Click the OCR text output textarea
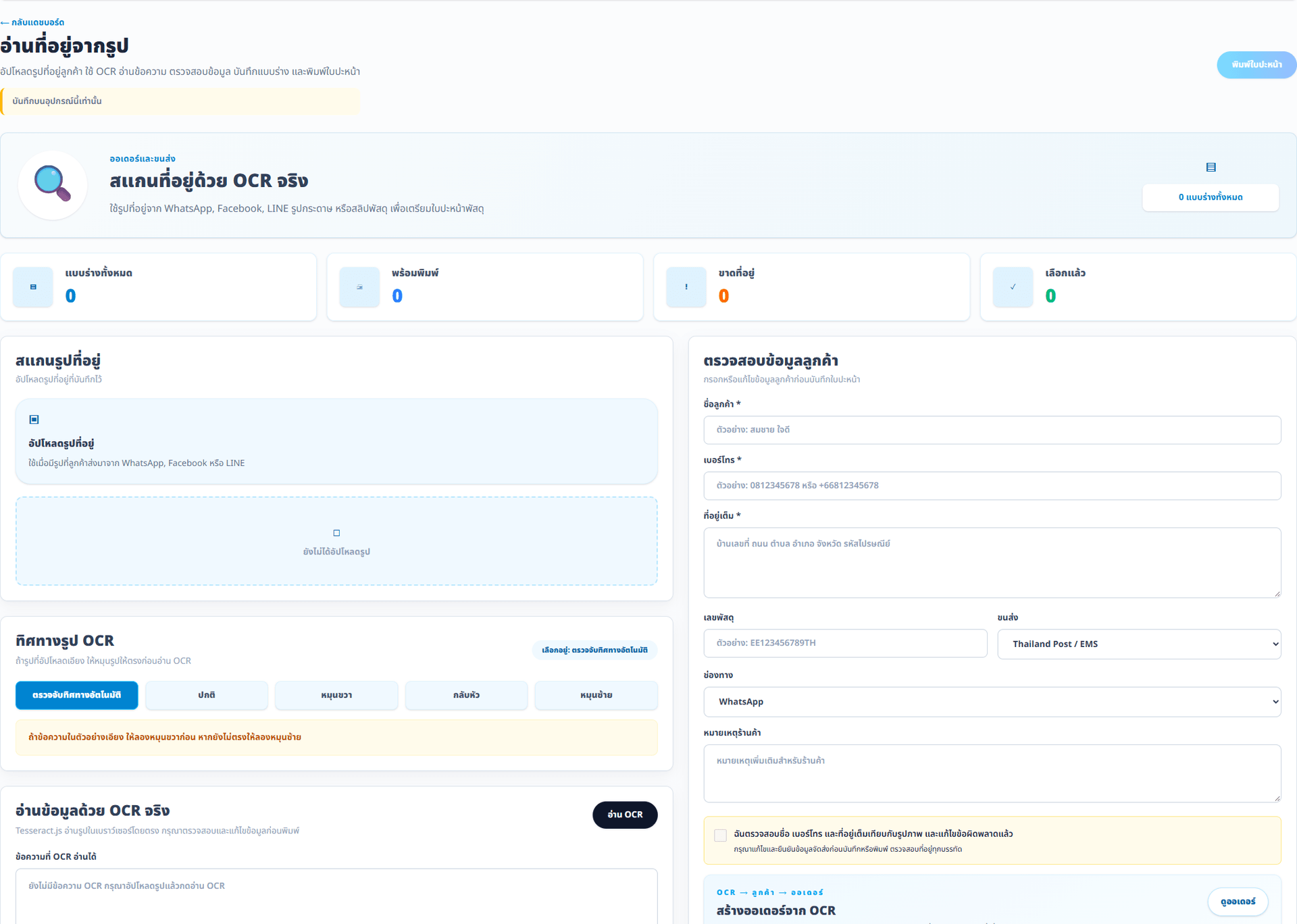 [x=336, y=896]
